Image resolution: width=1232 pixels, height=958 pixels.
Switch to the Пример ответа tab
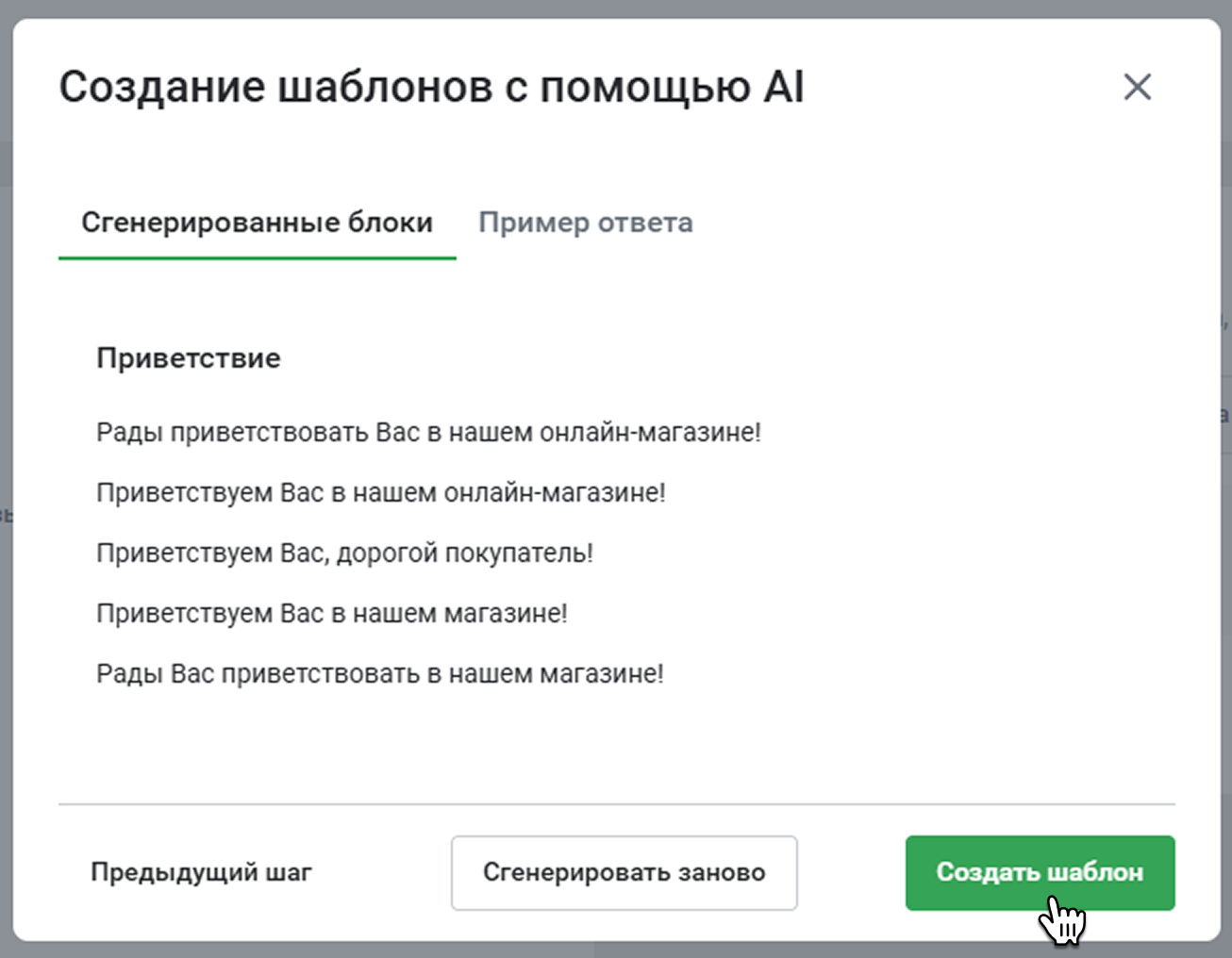point(585,223)
